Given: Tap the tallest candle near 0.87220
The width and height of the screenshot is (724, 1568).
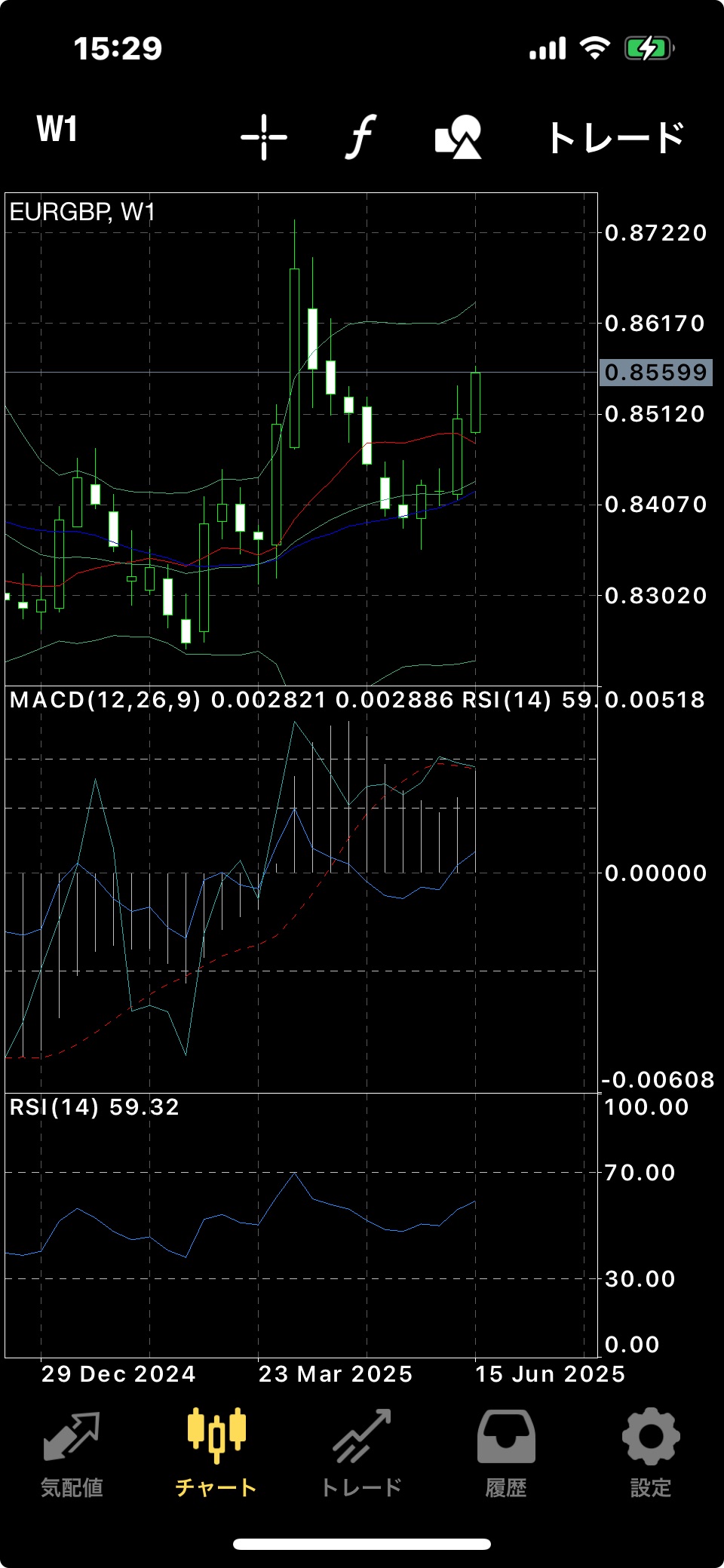Looking at the screenshot, I should click(294, 357).
